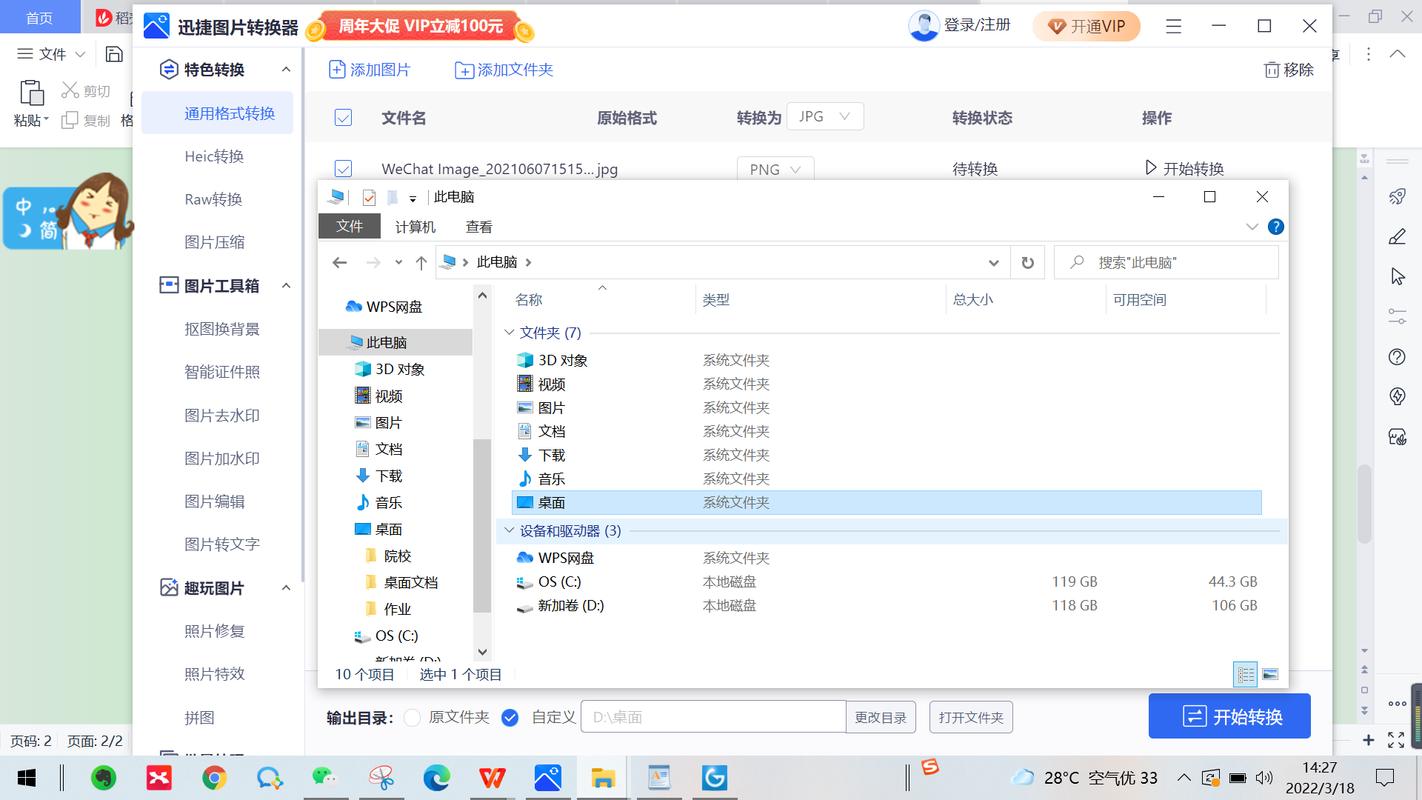The width and height of the screenshot is (1422, 800).
Task: Click the 添加图片 icon to add images
Action: point(335,69)
